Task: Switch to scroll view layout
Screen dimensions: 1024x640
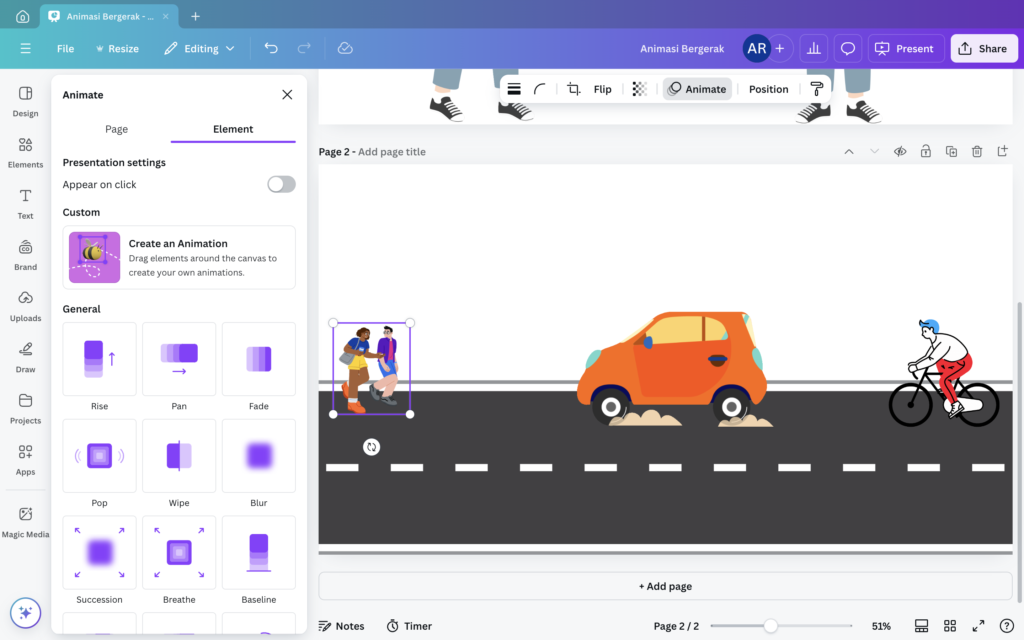Action: [921, 626]
